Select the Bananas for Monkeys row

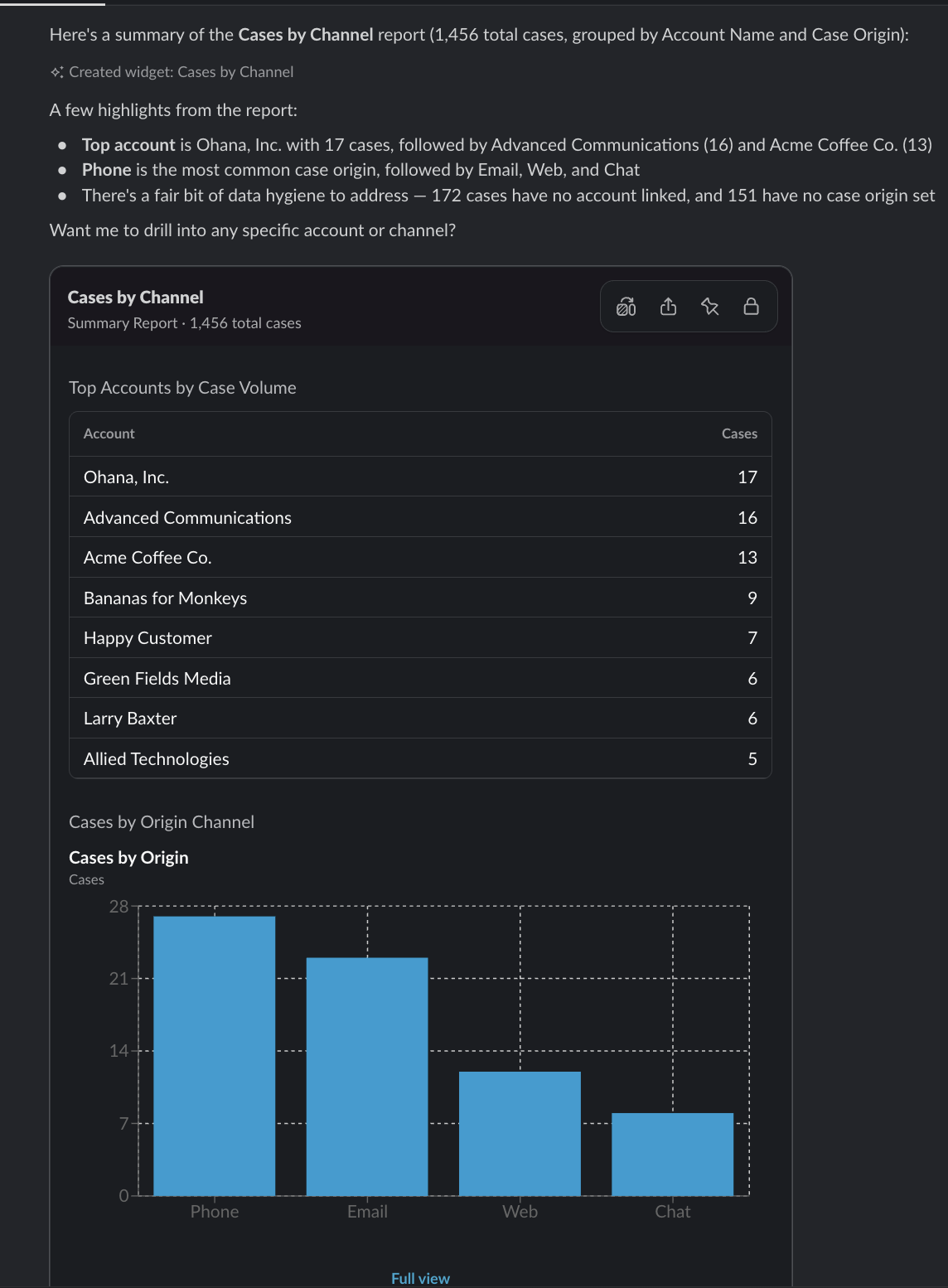click(x=420, y=598)
